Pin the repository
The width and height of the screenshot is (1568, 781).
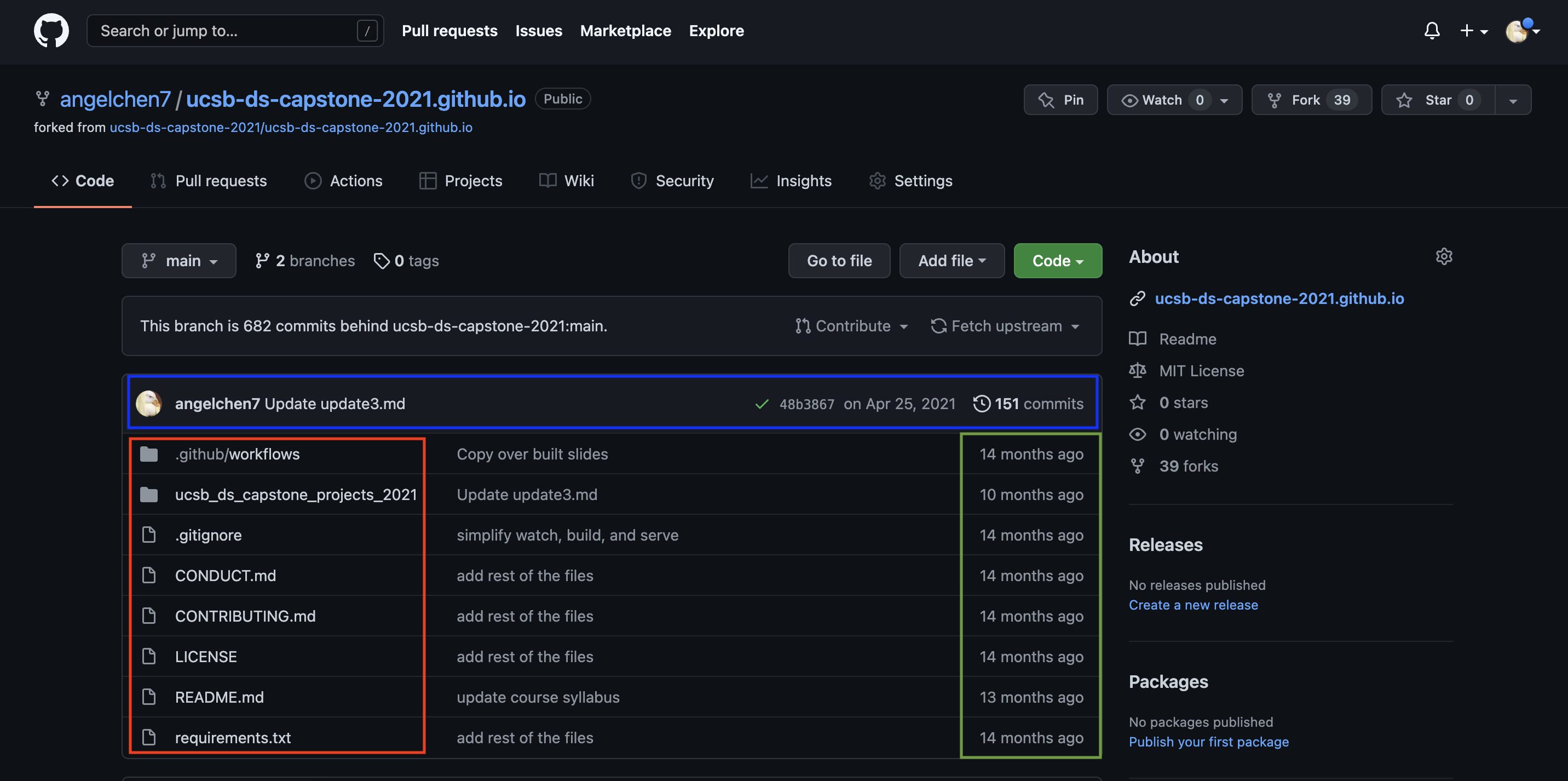coord(1061,99)
